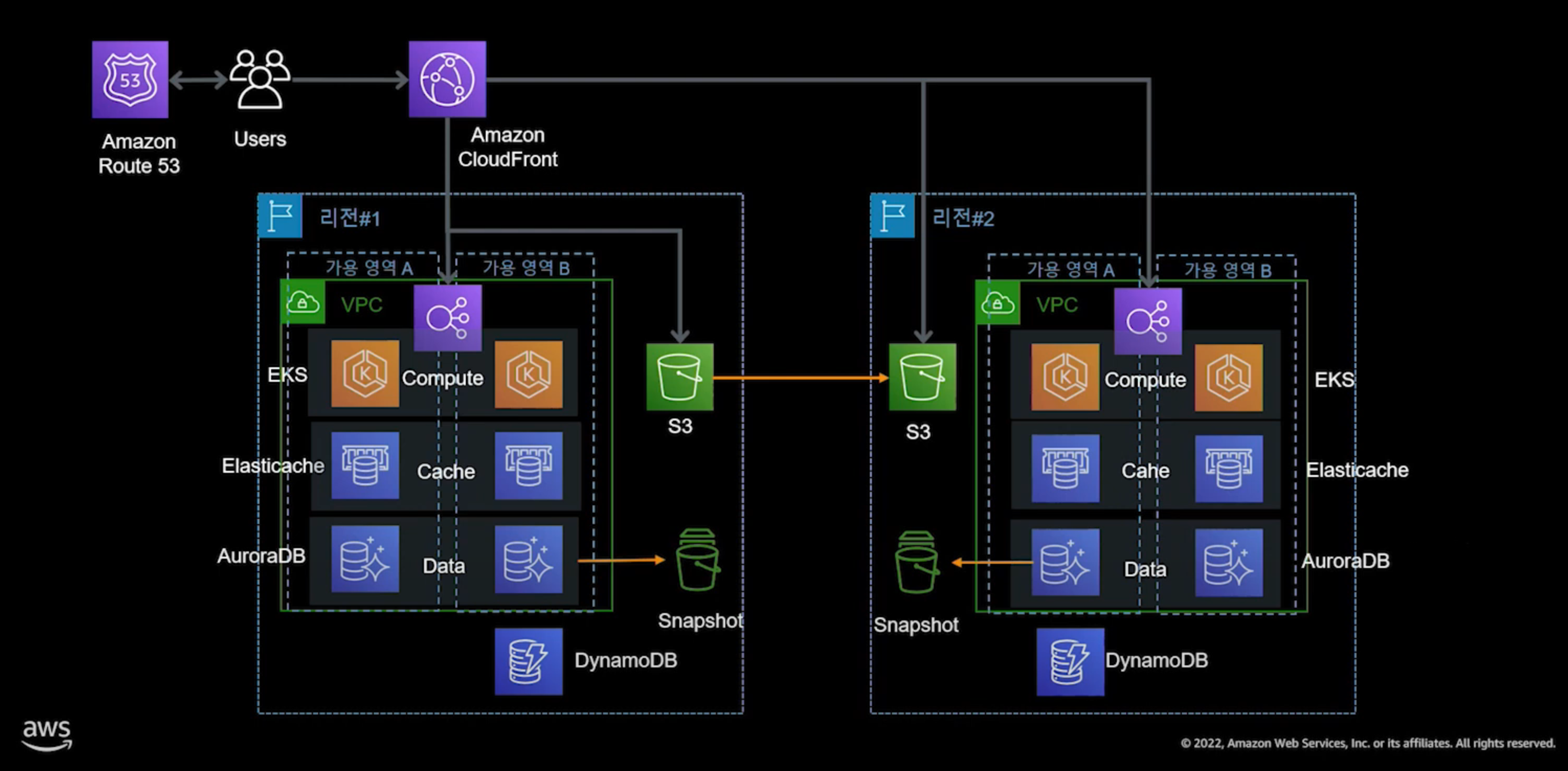Click the 2022 Amazon Web Services copyright notice
The image size is (1568, 771).
[x=1368, y=743]
